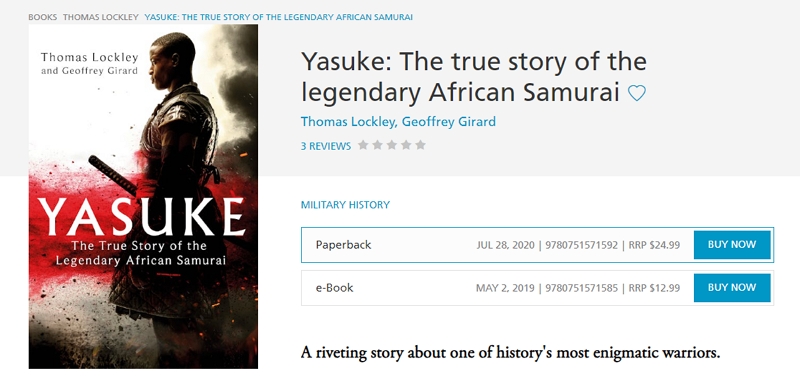Rate the book with the first star
This screenshot has width=800, height=376.
363,145
